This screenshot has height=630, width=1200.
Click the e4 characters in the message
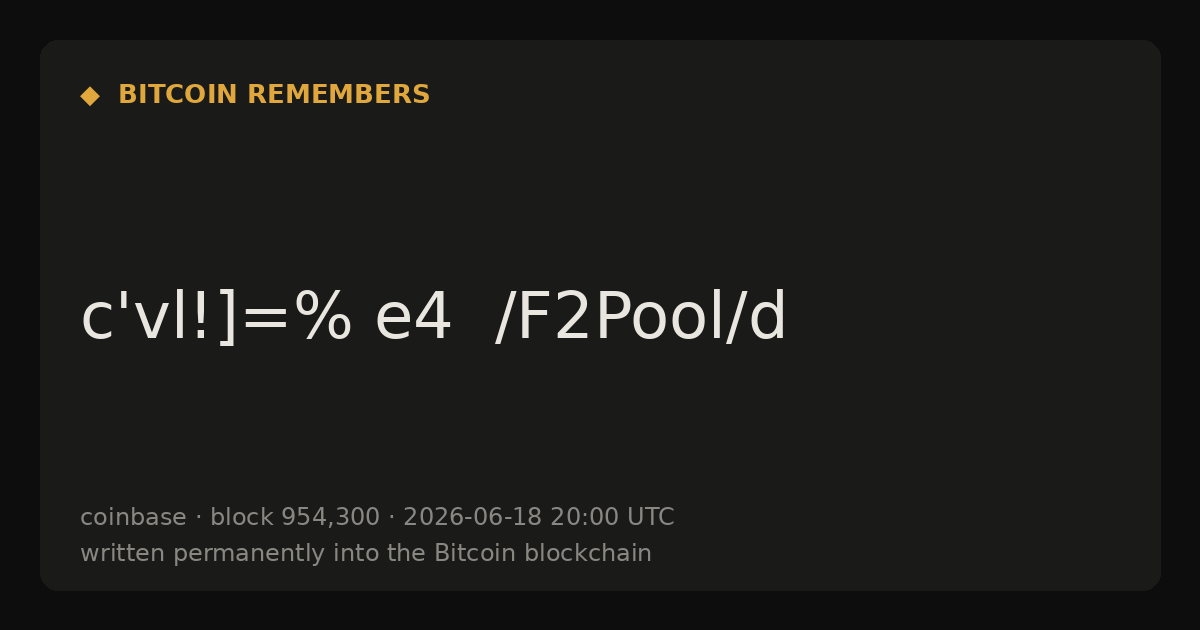coord(413,320)
